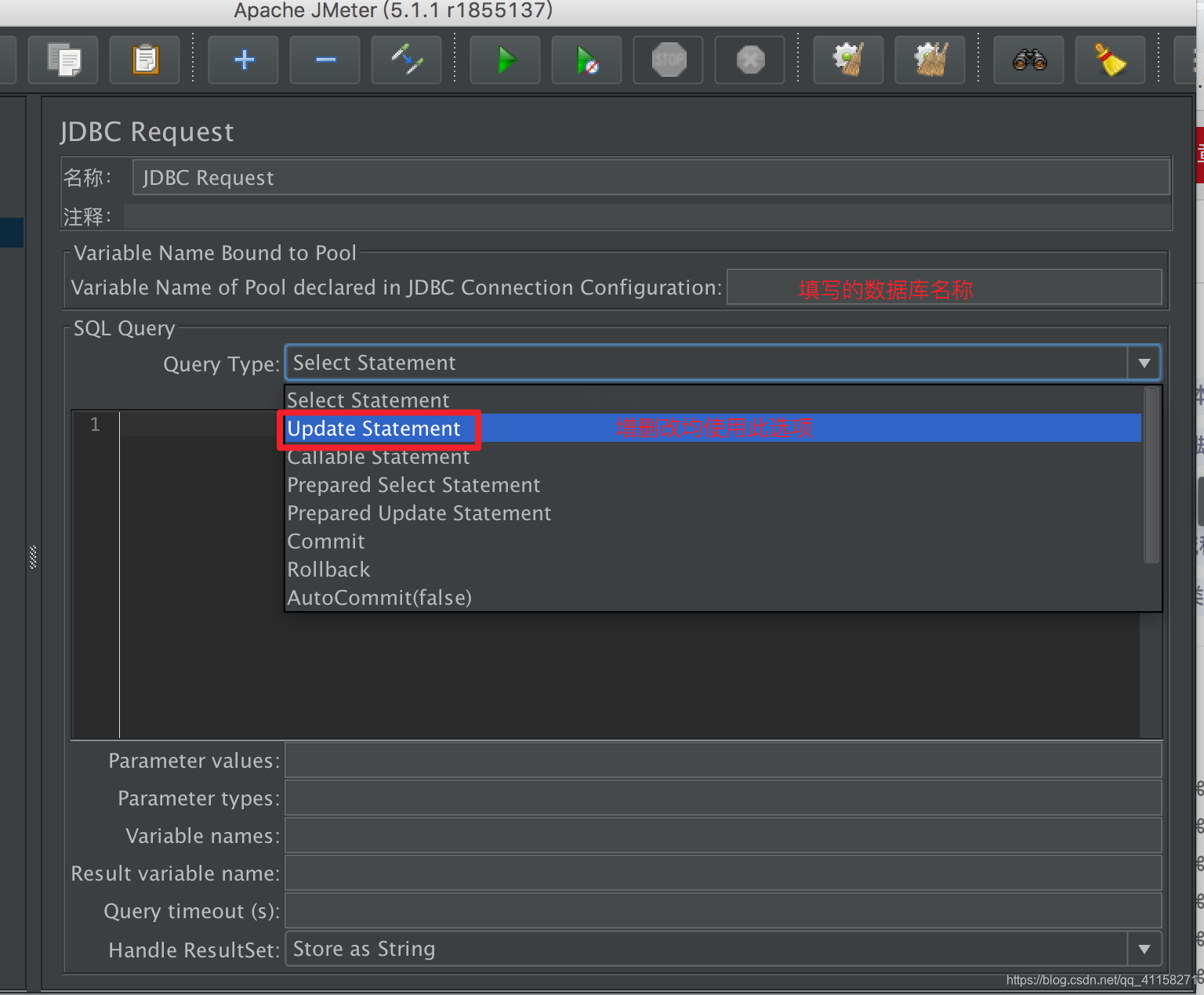The width and height of the screenshot is (1204, 995).
Task: Click the Toggle enable/disable icon
Action: tap(407, 60)
